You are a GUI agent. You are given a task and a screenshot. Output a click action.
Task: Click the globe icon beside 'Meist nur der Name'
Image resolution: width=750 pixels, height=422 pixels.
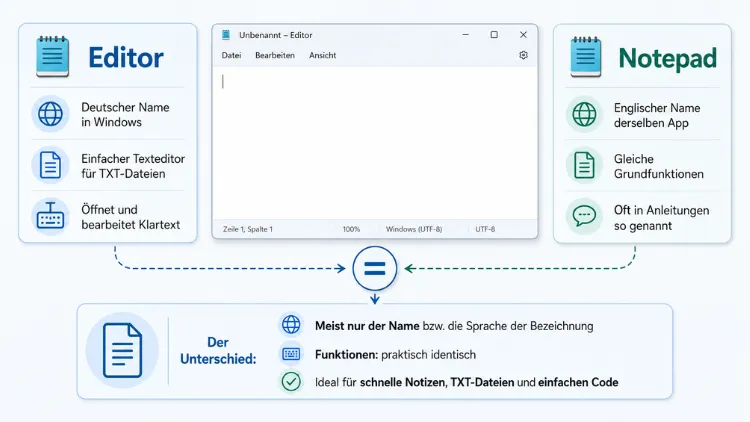click(291, 324)
